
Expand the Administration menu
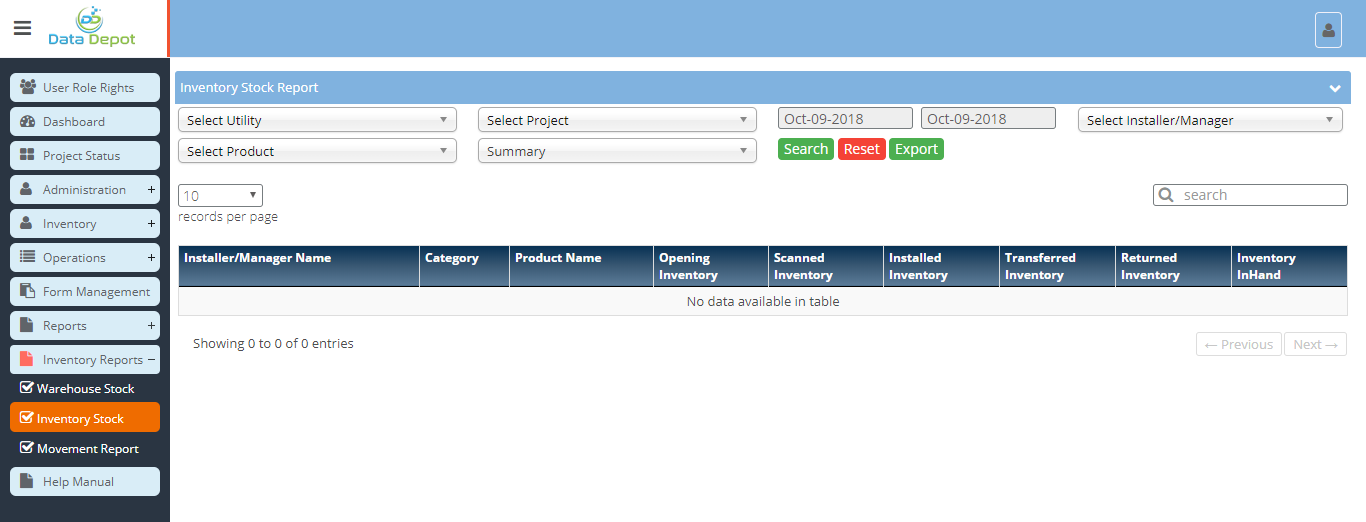(x=151, y=189)
